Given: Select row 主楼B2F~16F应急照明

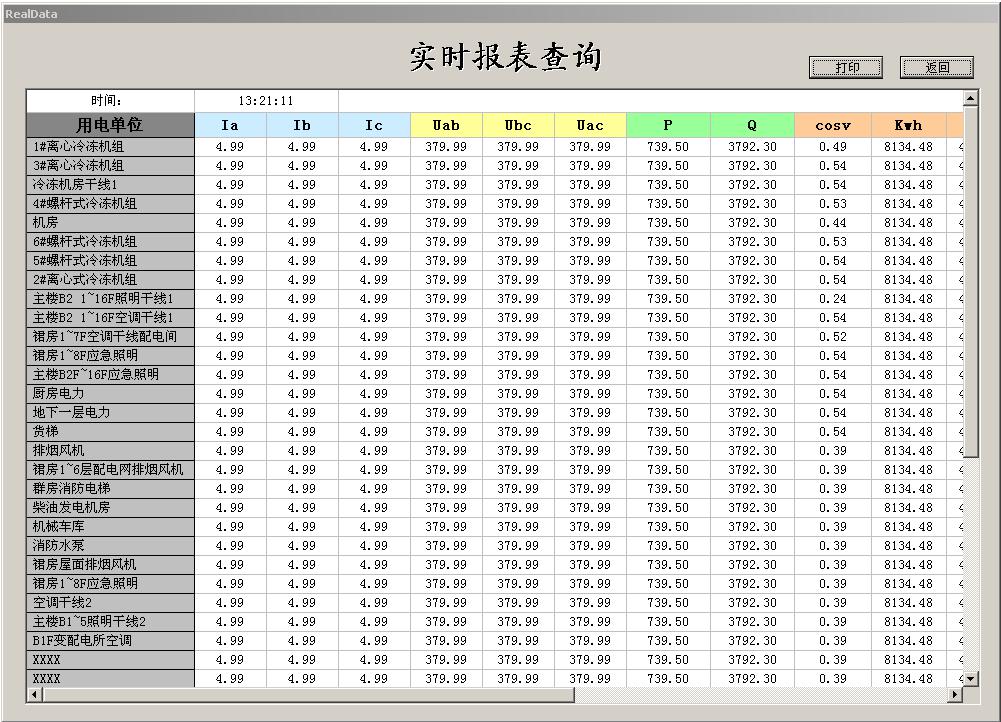Looking at the screenshot, I should coord(110,375).
